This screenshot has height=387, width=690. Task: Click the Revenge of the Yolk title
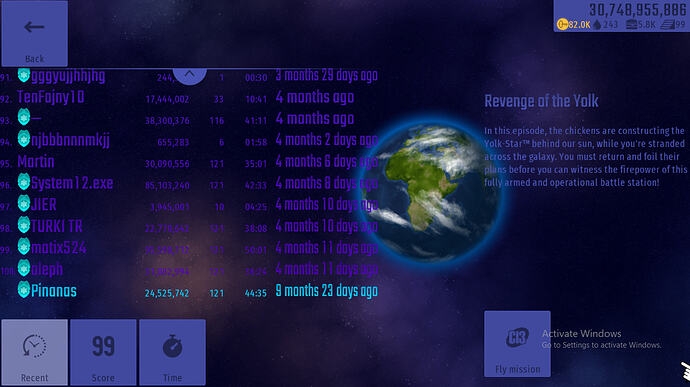pyautogui.click(x=541, y=101)
